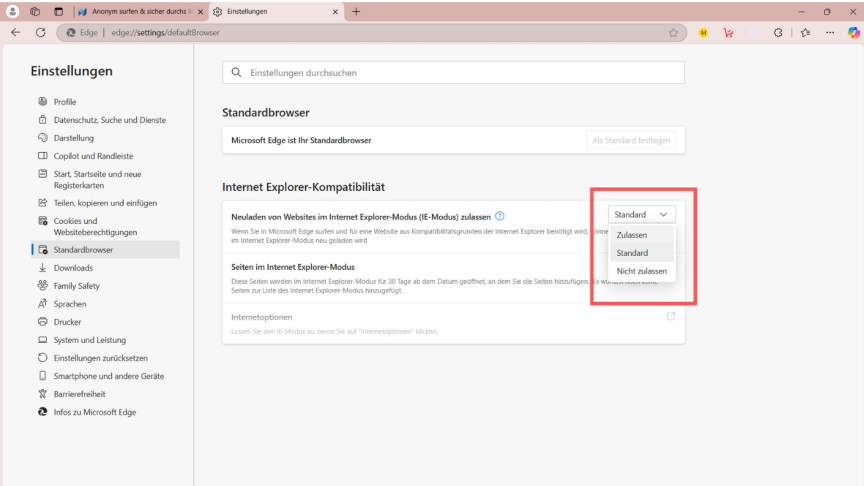Open 'System und Leistung' settings

tap(105, 340)
